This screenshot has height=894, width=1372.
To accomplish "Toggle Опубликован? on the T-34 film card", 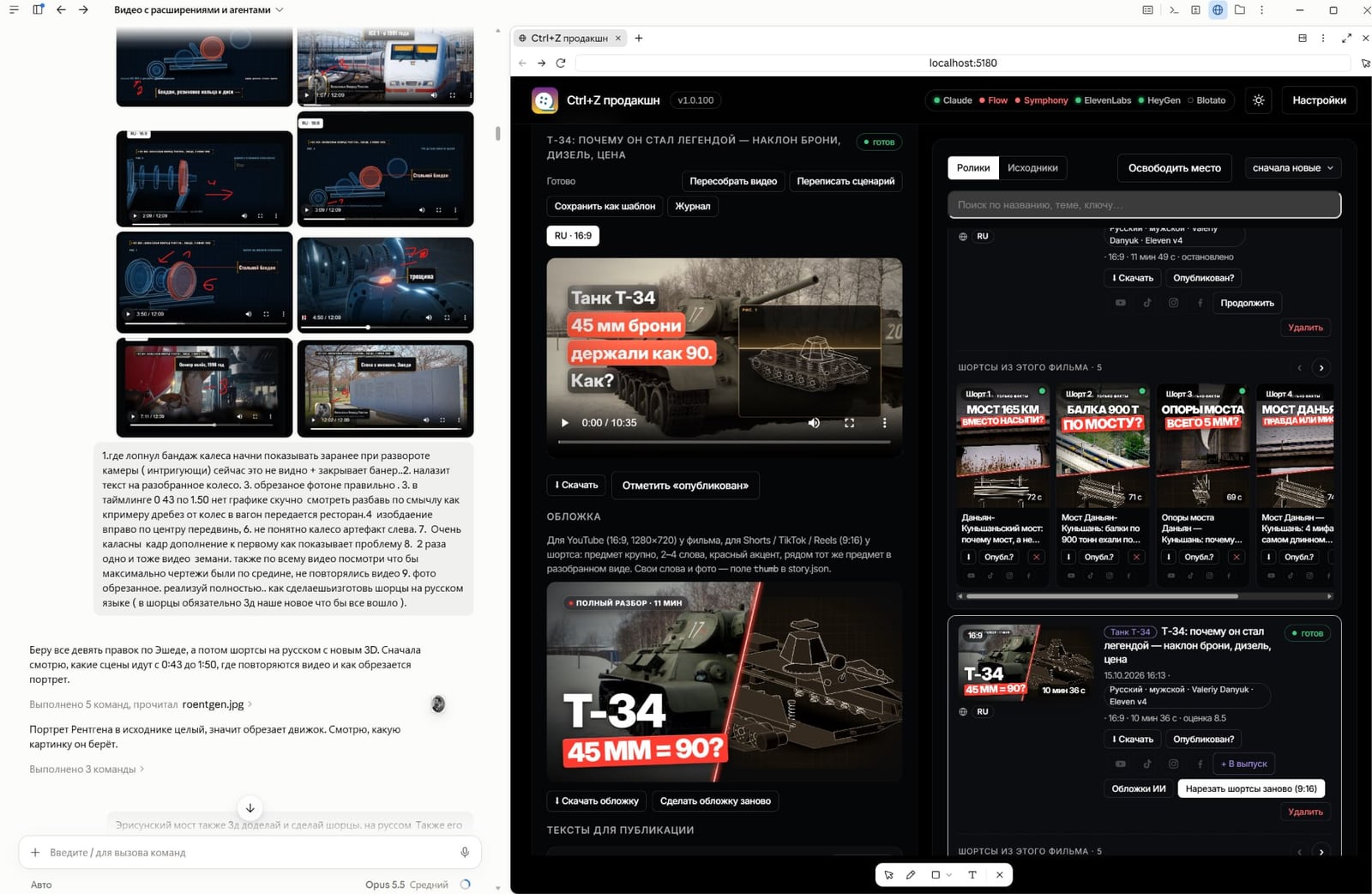I will 1203,740.
